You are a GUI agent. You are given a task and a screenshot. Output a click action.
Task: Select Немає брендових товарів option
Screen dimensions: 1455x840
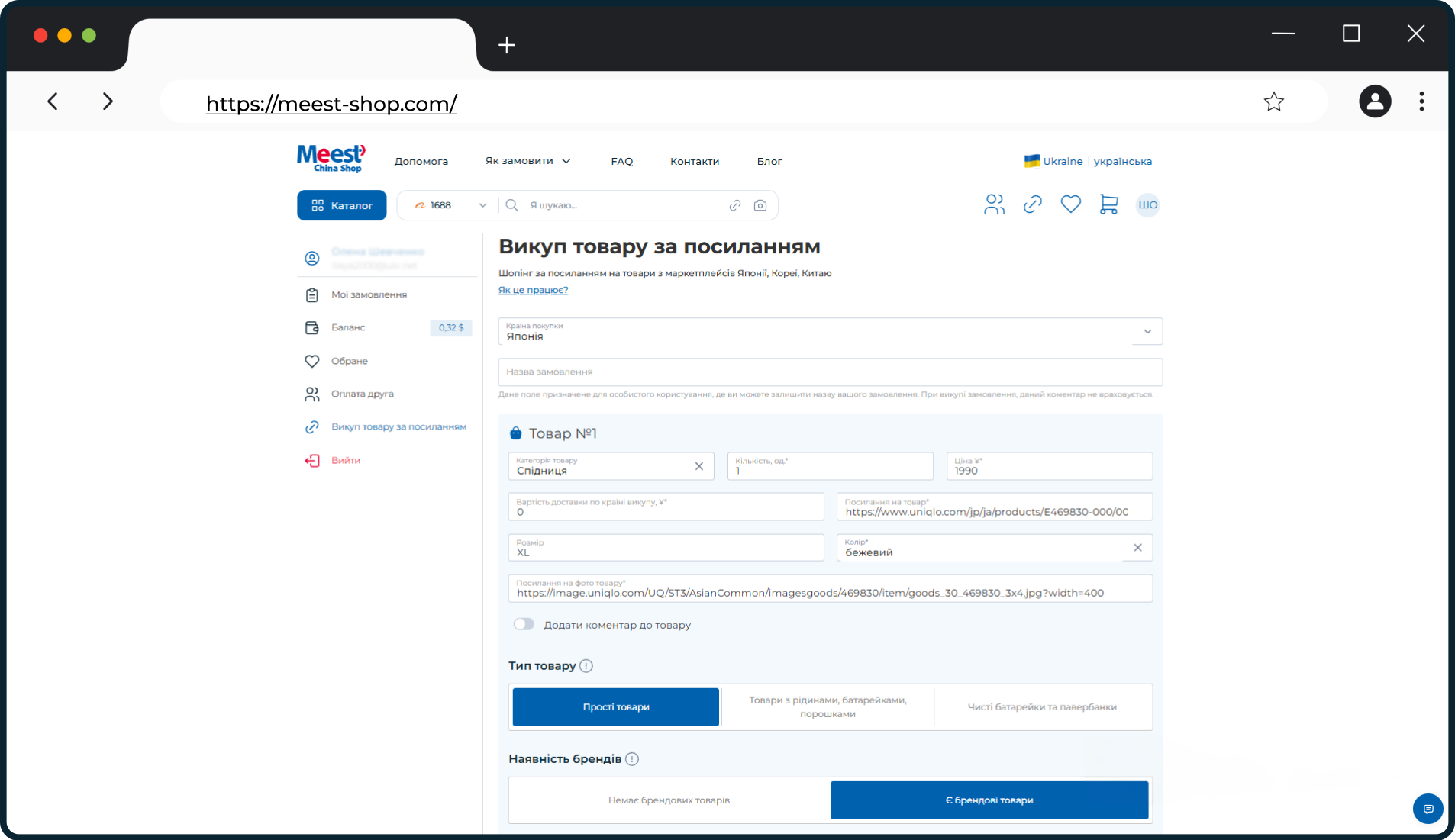tap(669, 800)
